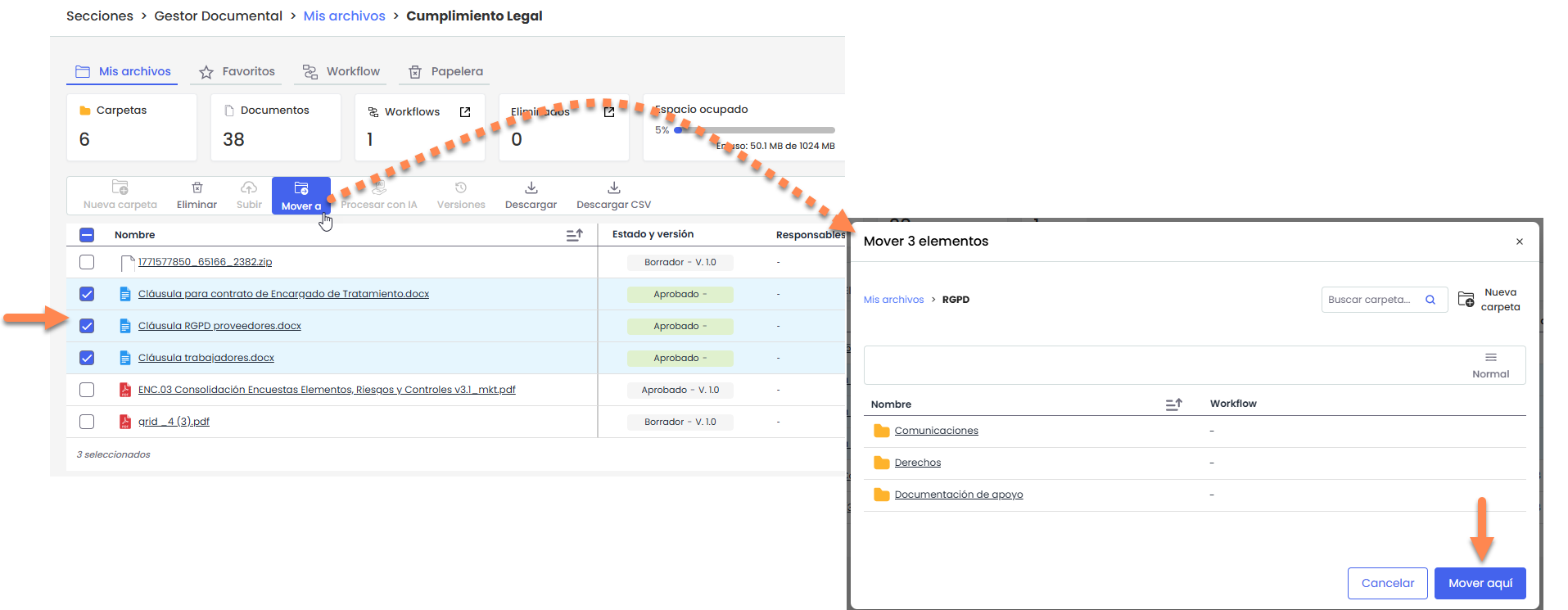Image resolution: width=1568 pixels, height=610 pixels.
Task: Sort folders with dialog sort icon
Action: (x=1173, y=404)
